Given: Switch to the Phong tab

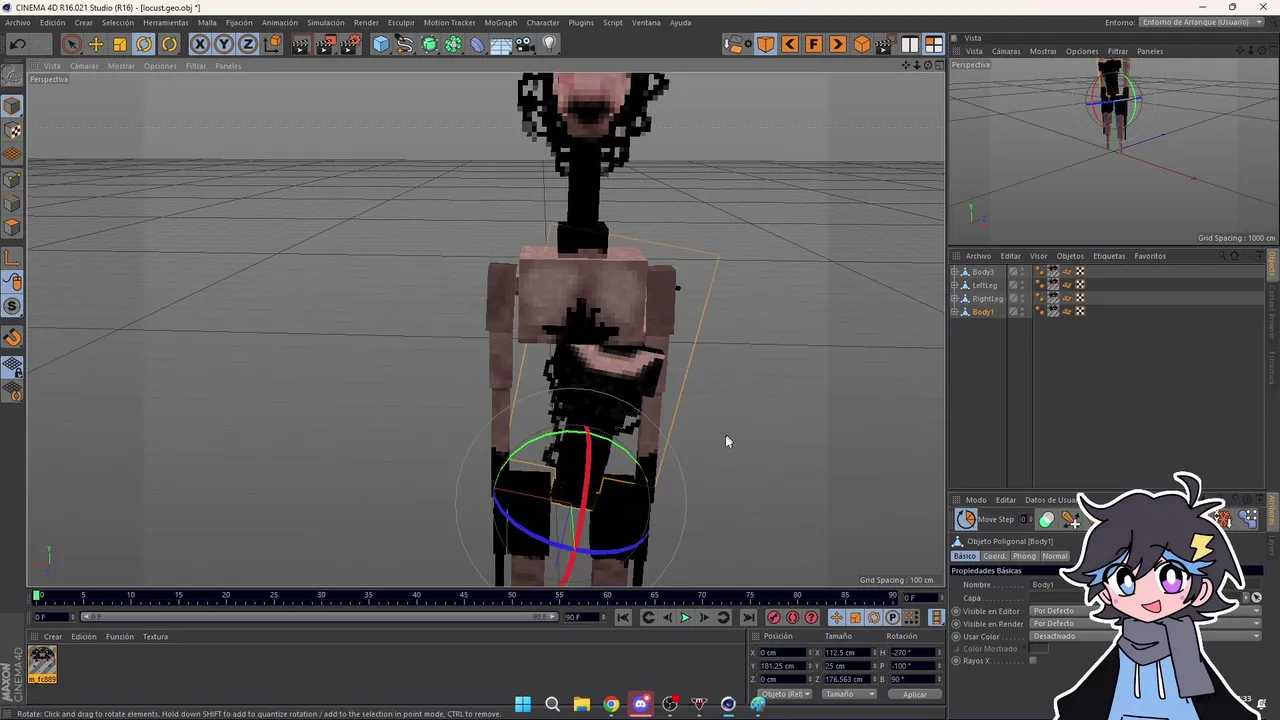Looking at the screenshot, I should coord(1024,556).
